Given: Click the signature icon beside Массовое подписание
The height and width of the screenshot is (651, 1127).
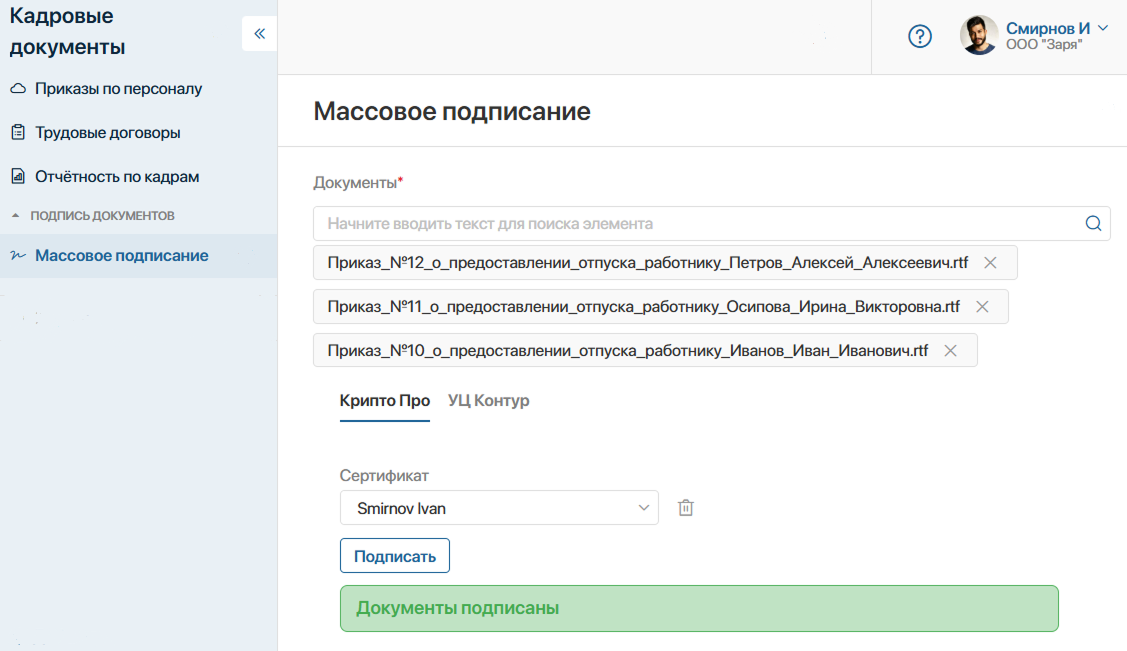Looking at the screenshot, I should click(x=18, y=256).
